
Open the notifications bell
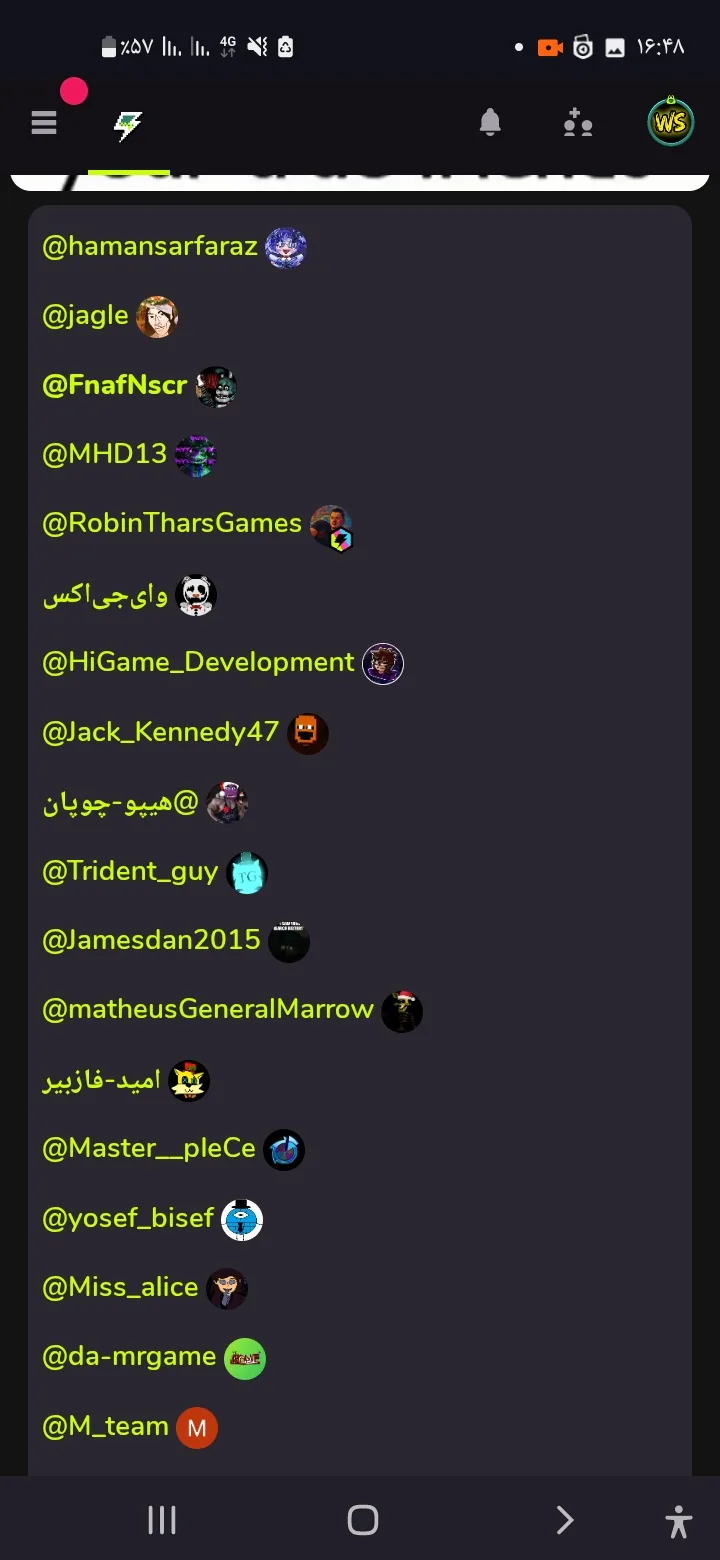click(490, 123)
